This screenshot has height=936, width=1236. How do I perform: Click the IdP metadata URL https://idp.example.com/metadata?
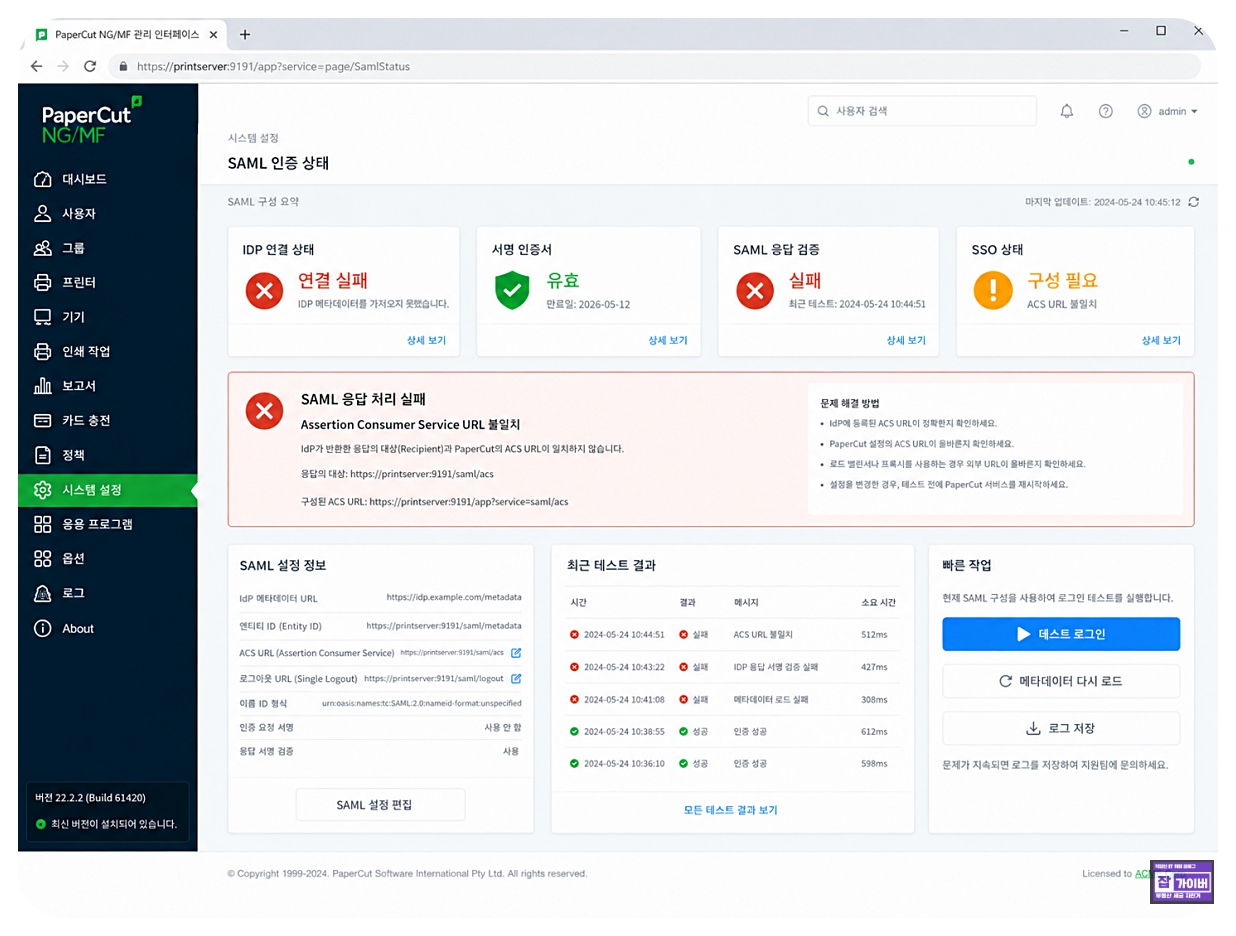click(454, 598)
